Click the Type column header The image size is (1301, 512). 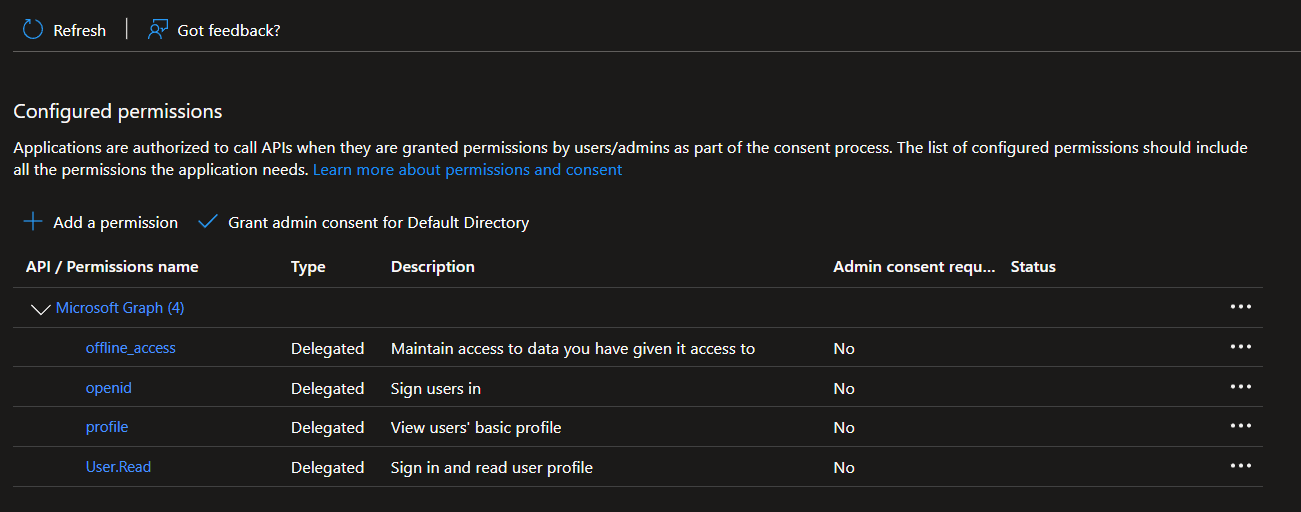pos(308,267)
